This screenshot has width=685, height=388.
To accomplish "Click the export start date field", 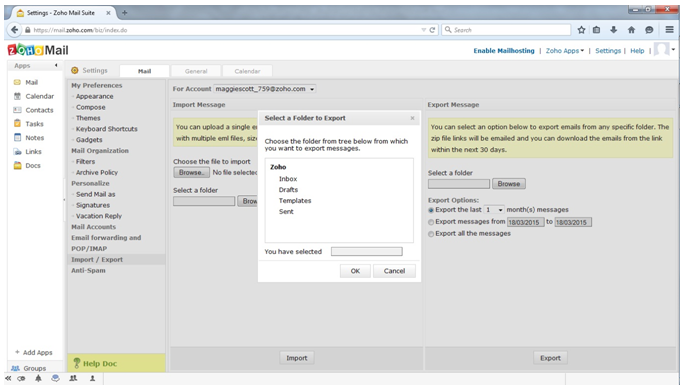I will [x=526, y=222].
